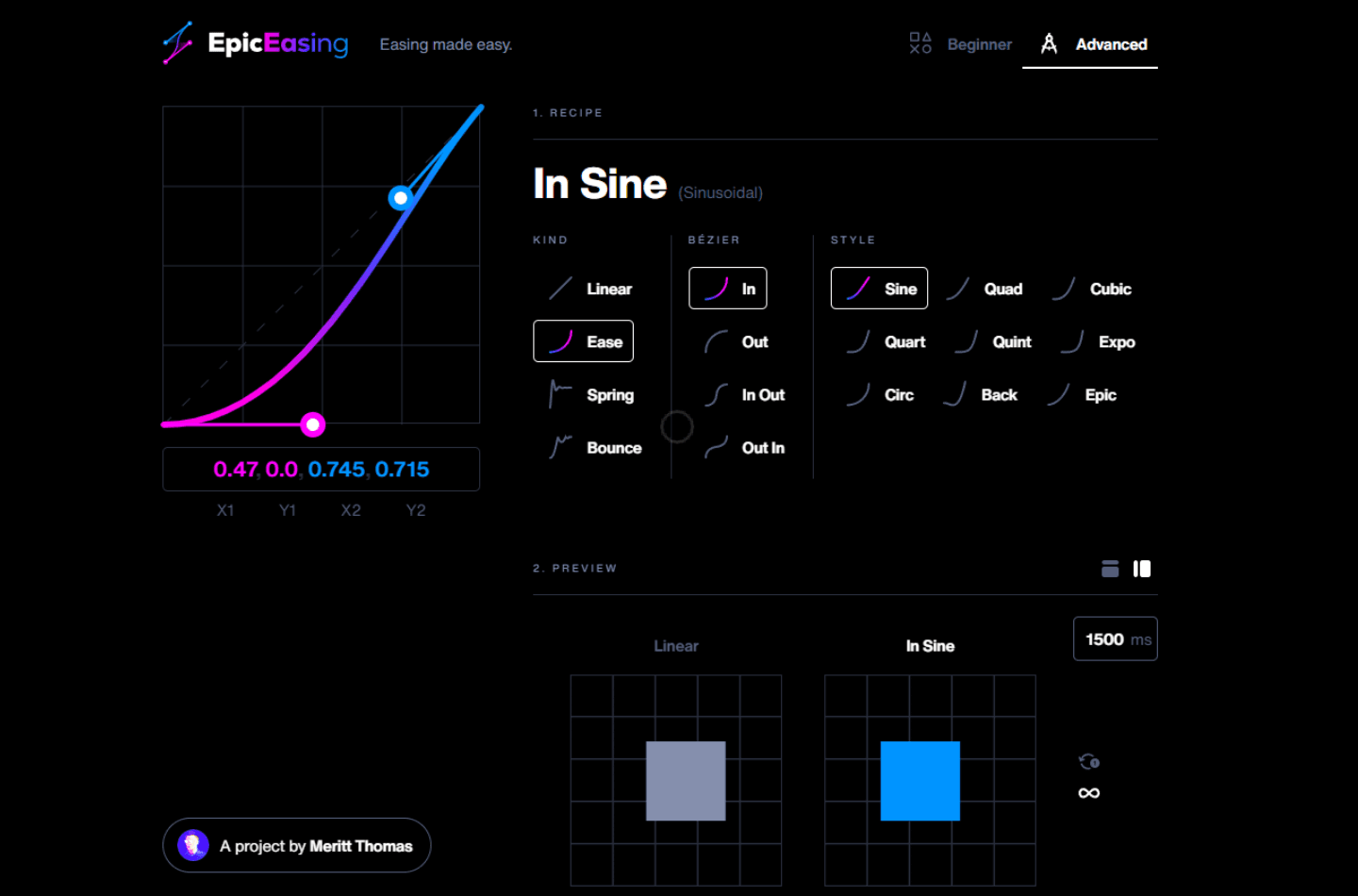Click the Y2 label under the curve
The width and height of the screenshot is (1358, 896).
tap(416, 510)
